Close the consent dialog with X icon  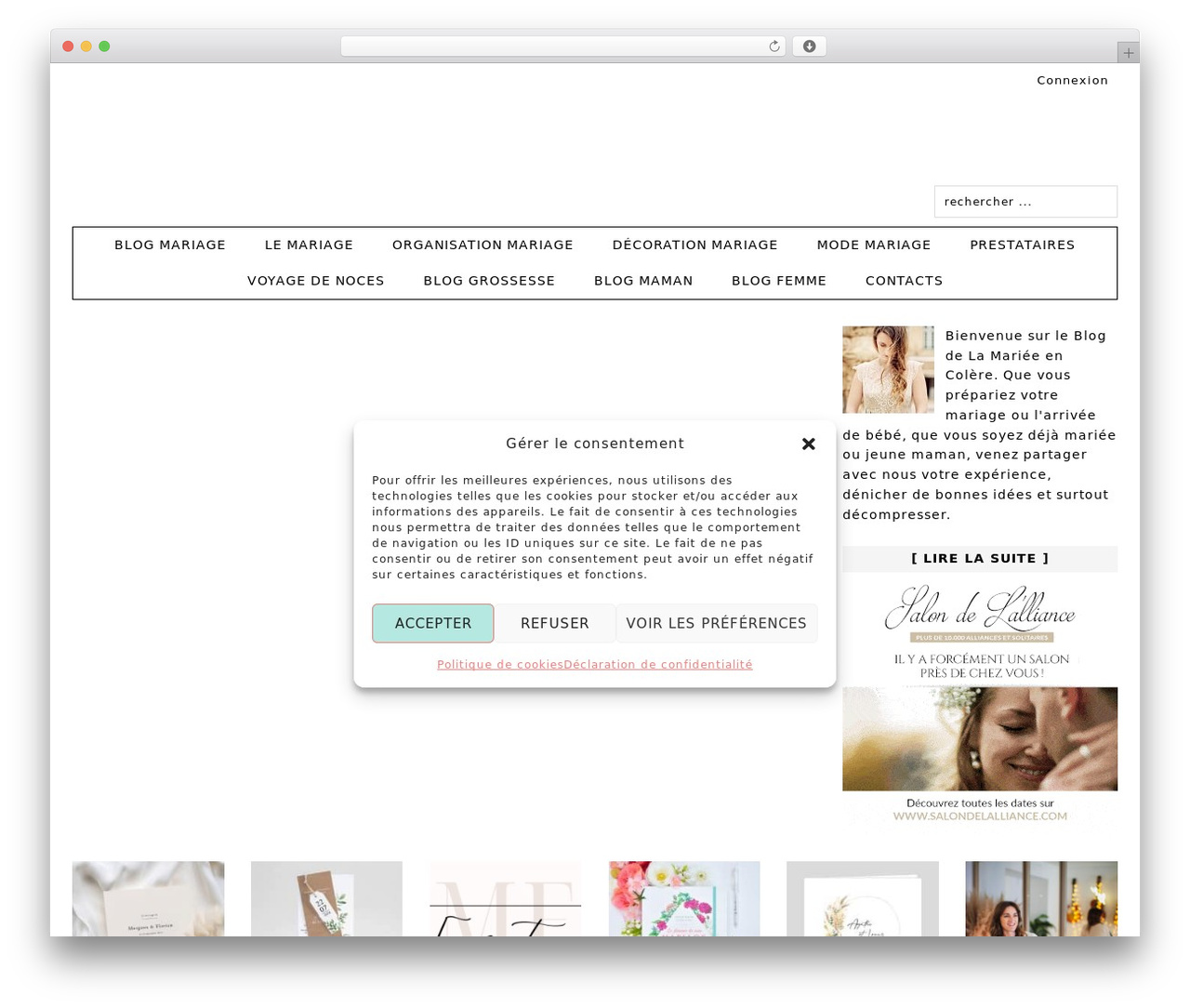pyautogui.click(x=808, y=444)
